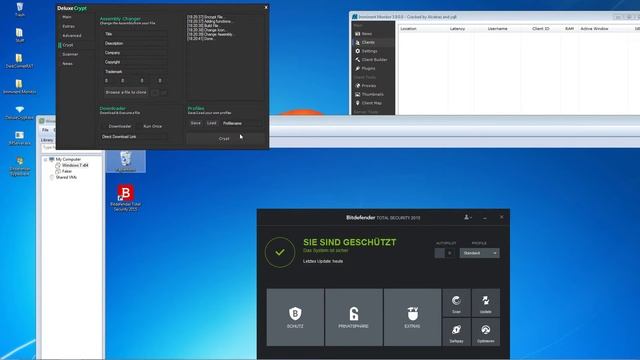
Task: Switch to the Main tab in Deluxe Crypt
Action: click(67, 17)
